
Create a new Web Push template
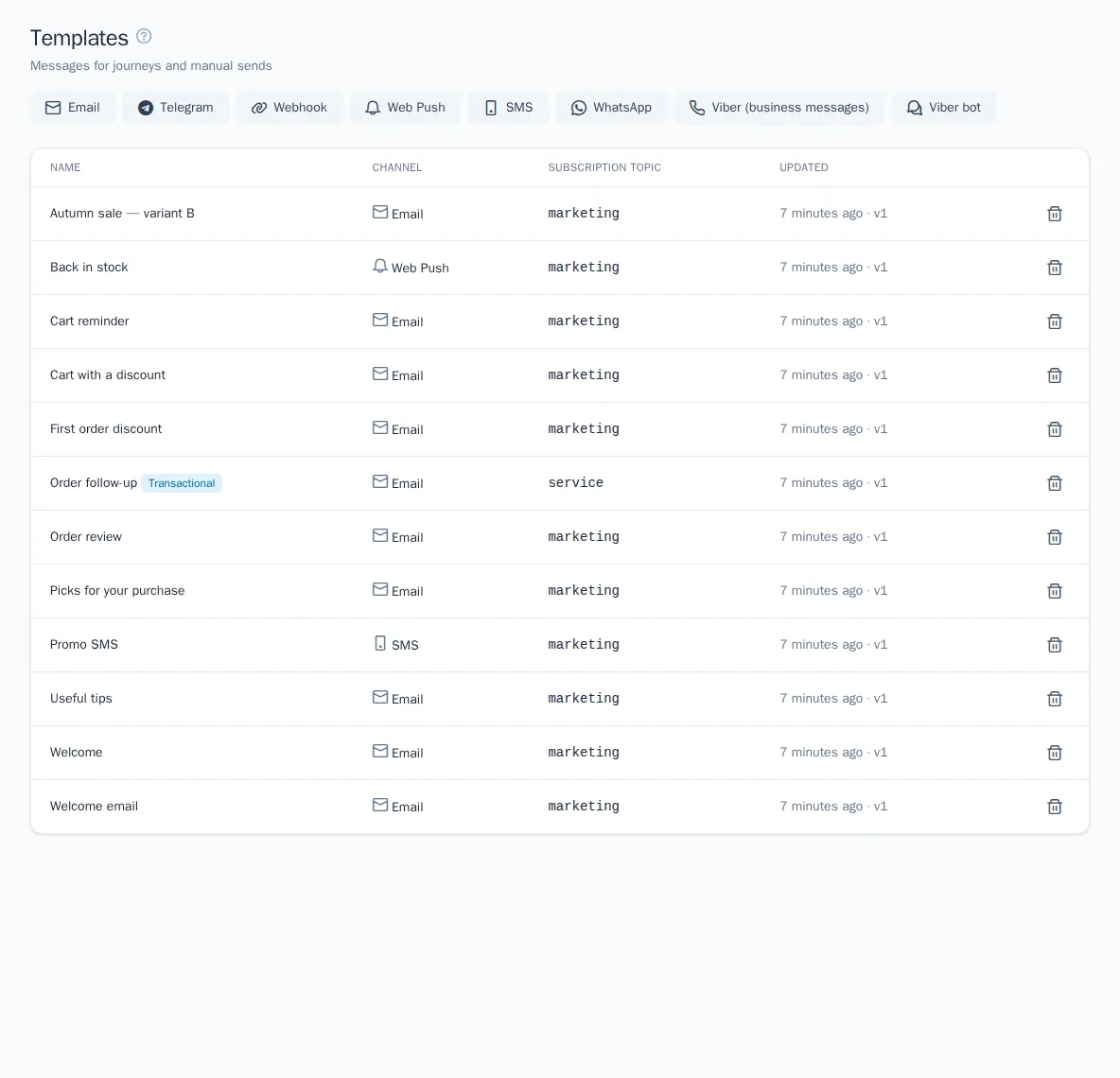click(405, 108)
